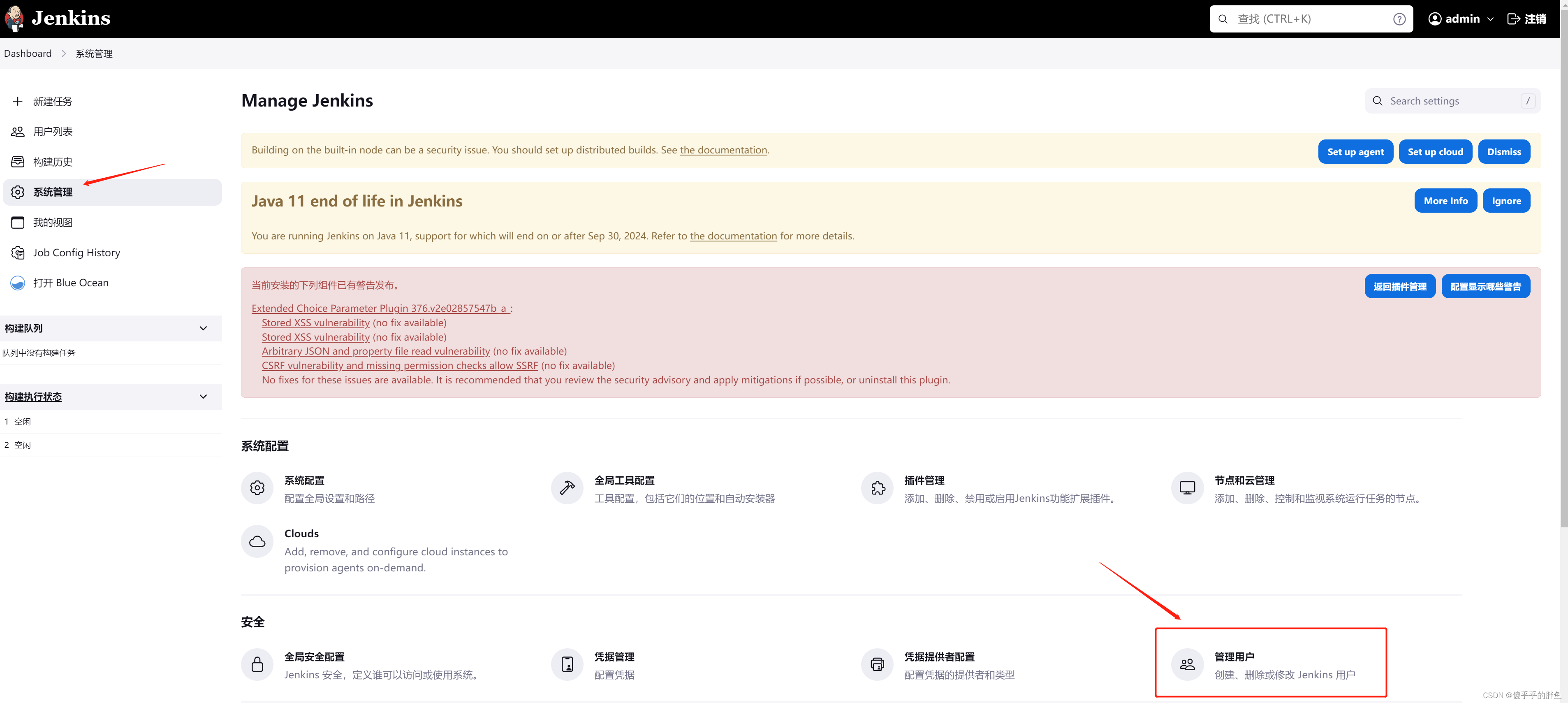
Task: Click the 用户列表 icon in sidebar
Action: pos(18,131)
